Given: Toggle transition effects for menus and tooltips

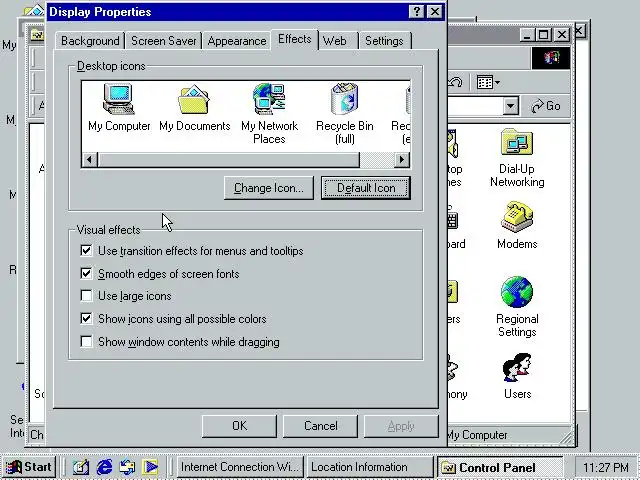Looking at the screenshot, I should [86, 250].
